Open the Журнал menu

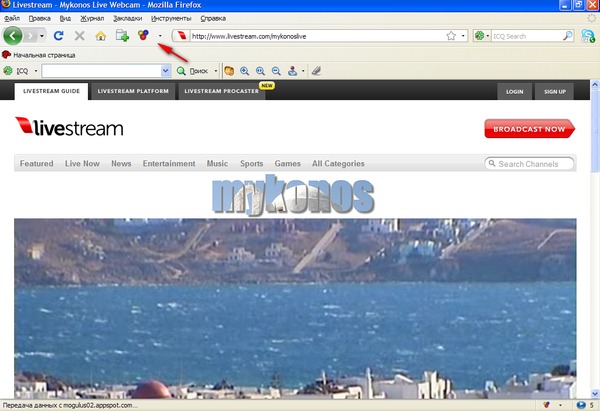click(92, 18)
